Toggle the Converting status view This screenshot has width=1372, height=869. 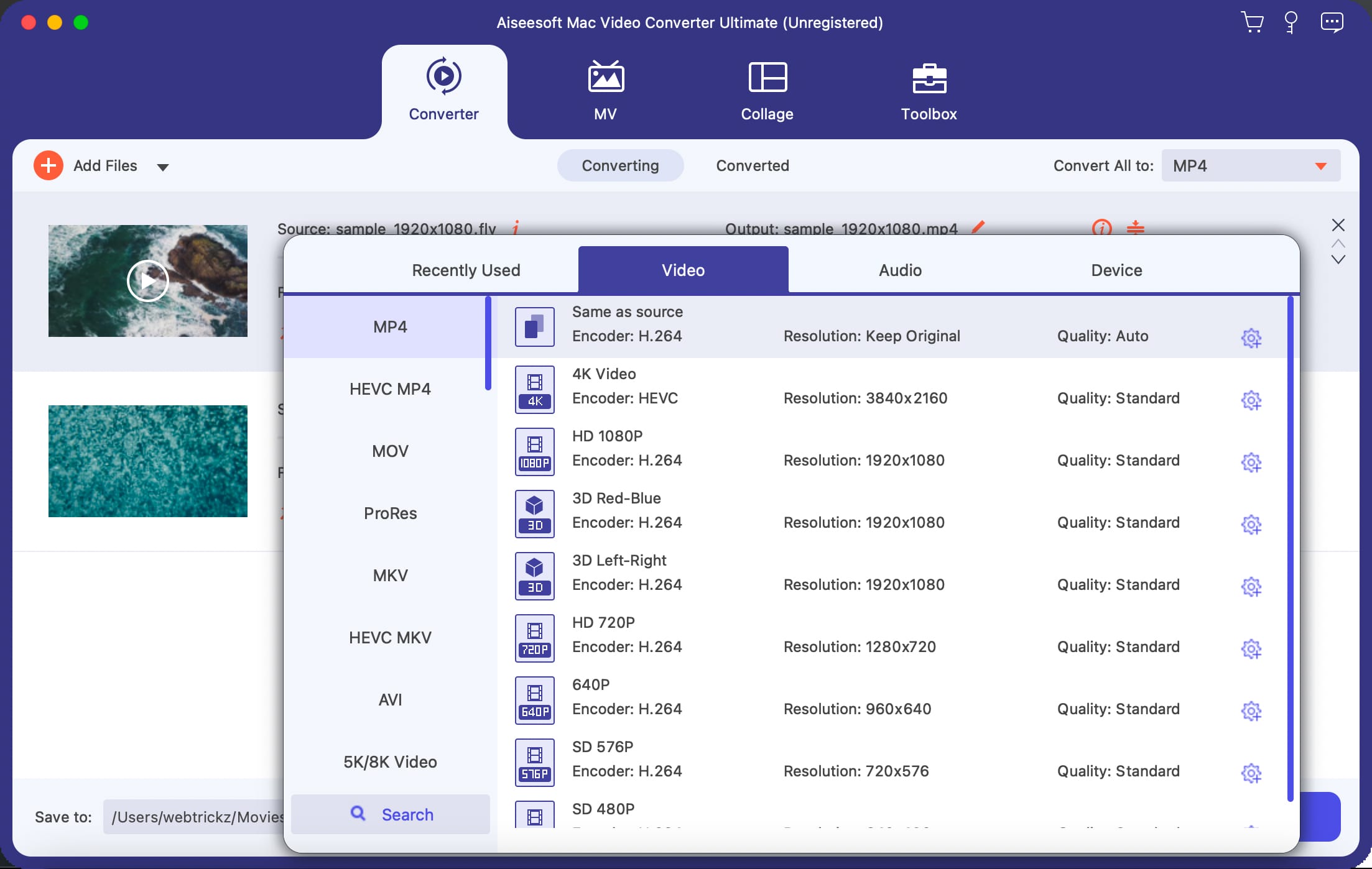coord(620,166)
